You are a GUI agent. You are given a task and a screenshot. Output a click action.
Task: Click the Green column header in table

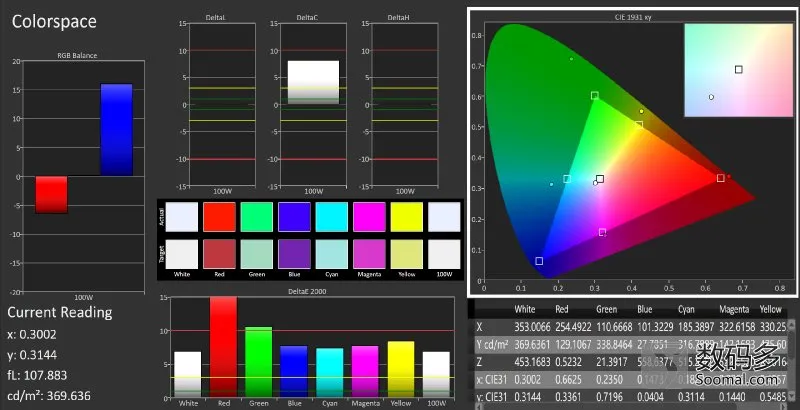[x=607, y=309]
